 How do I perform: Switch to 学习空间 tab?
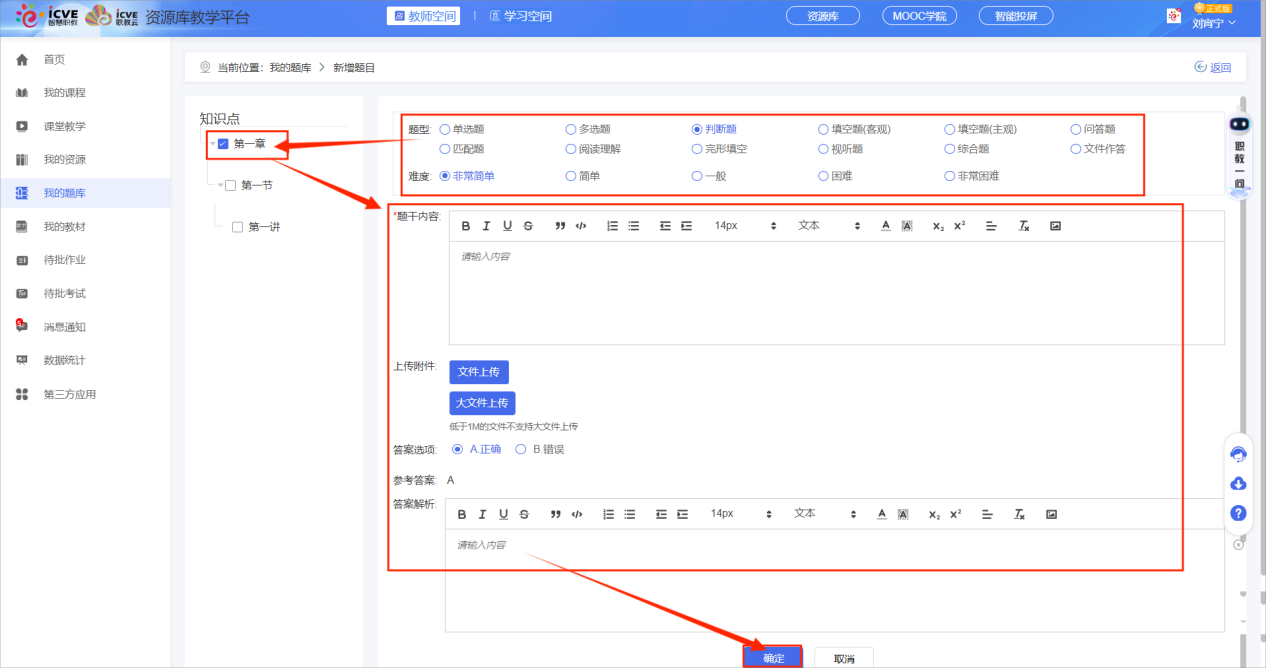521,16
